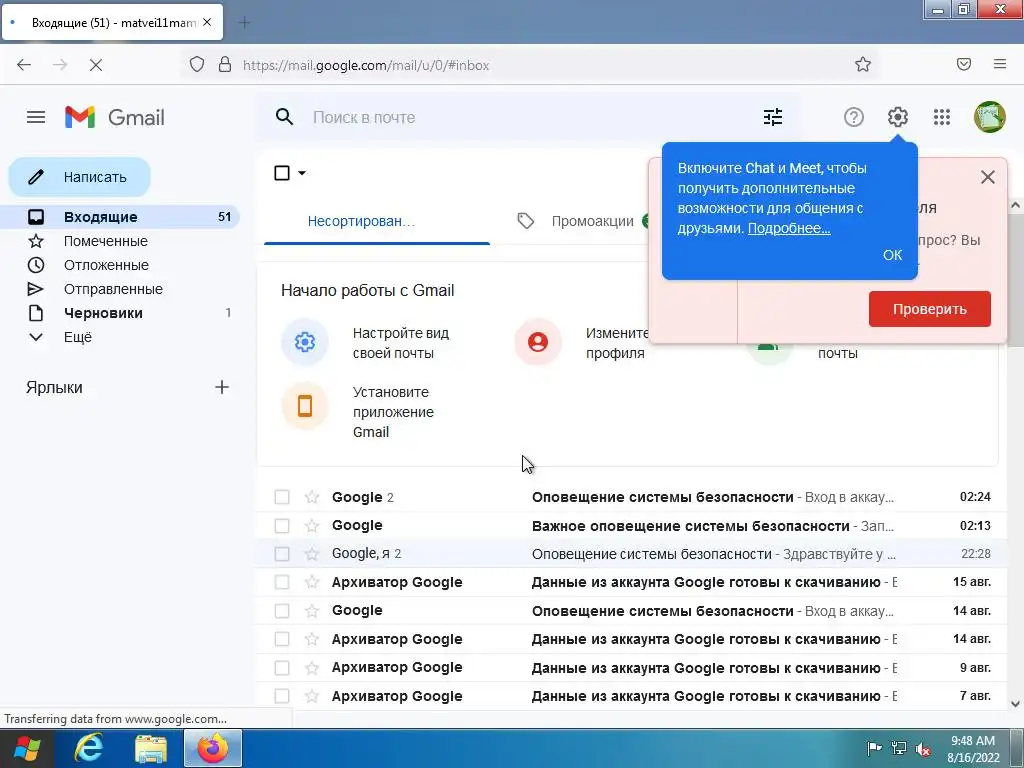Follow the 'Подробнее…' link
Viewport: 1024px width, 768px height.
pos(789,228)
